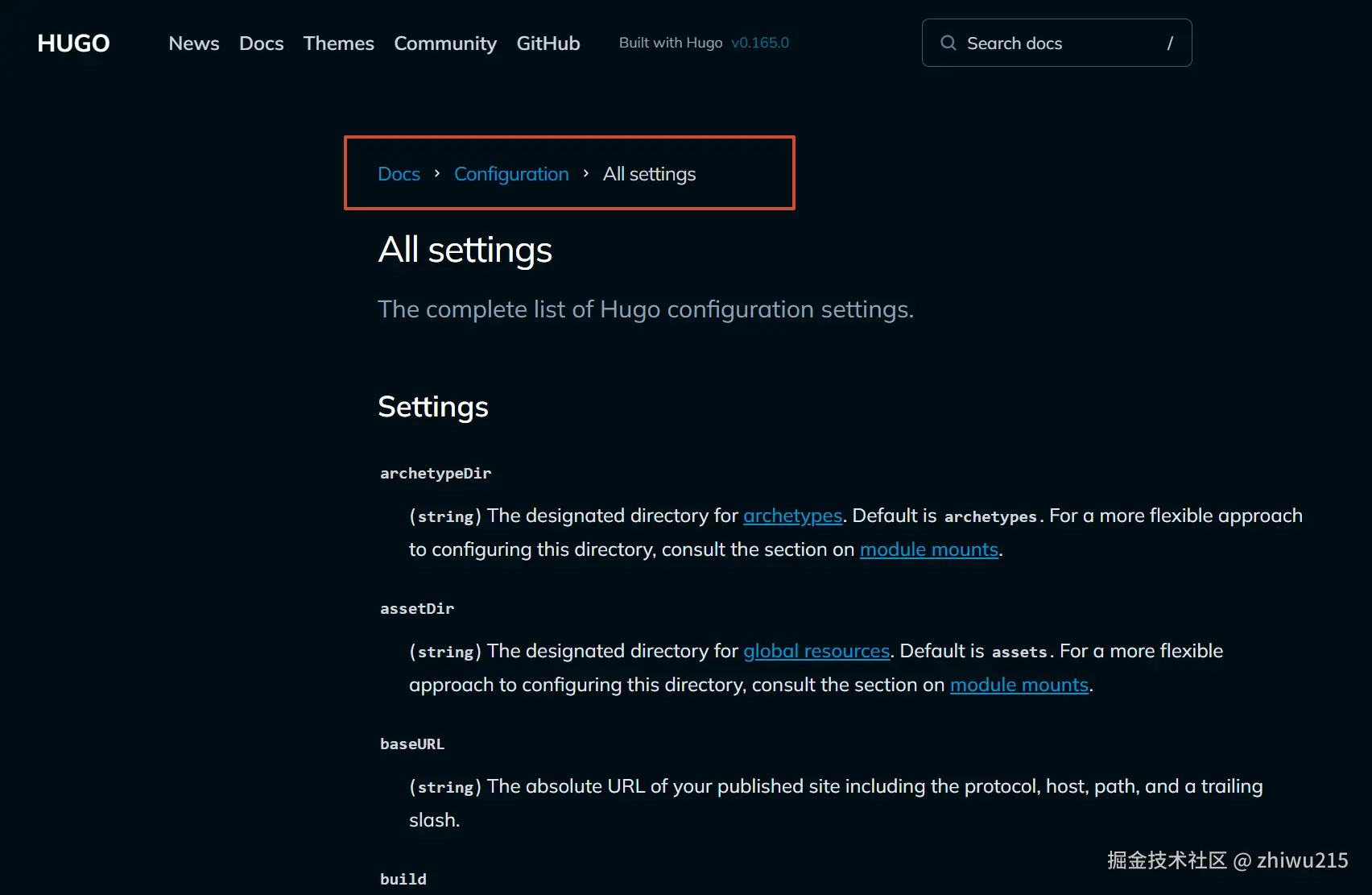Viewport: 1372px width, 895px height.
Task: Click the baseURL setting name
Action: [412, 744]
